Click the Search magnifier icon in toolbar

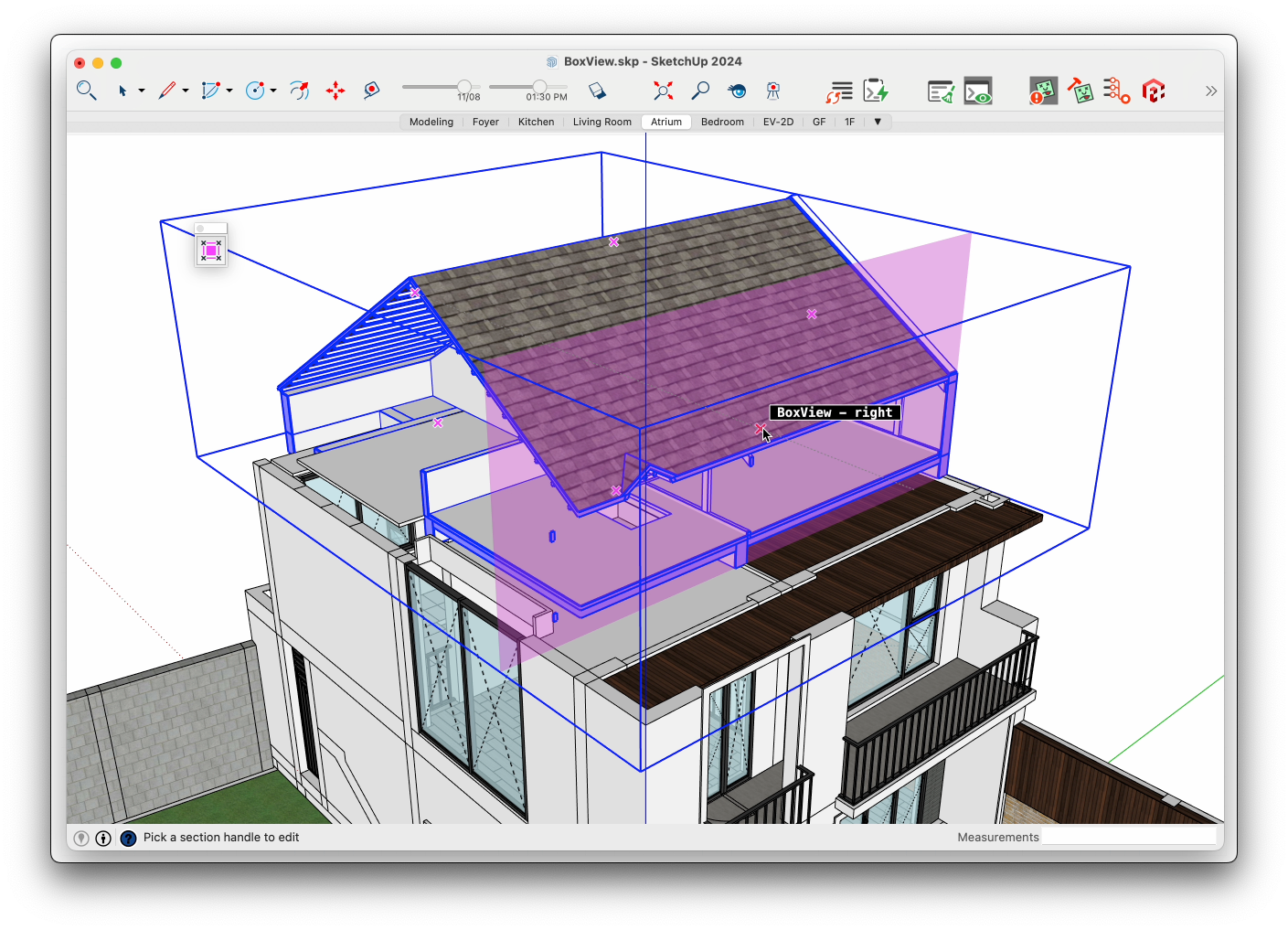tap(86, 91)
